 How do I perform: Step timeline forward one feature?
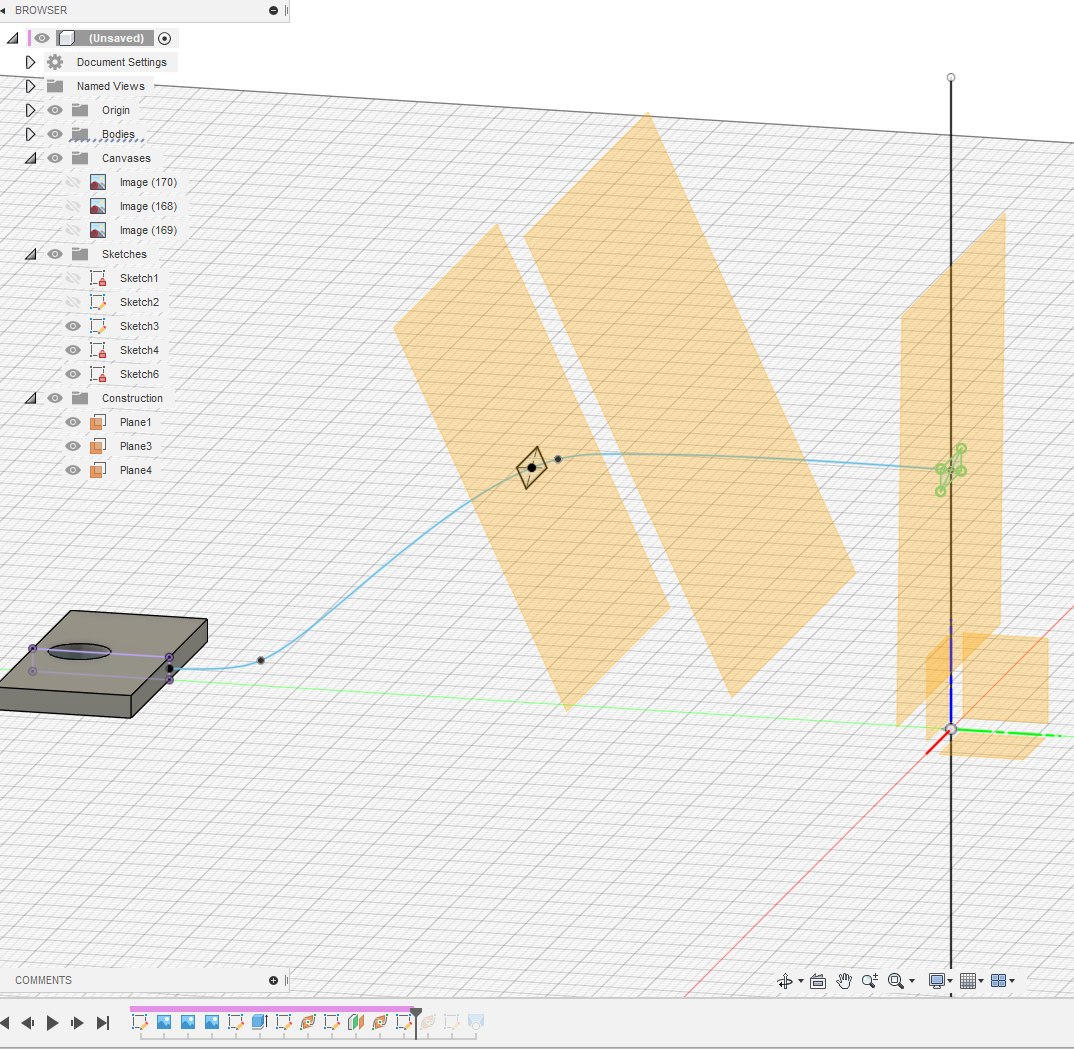77,1023
